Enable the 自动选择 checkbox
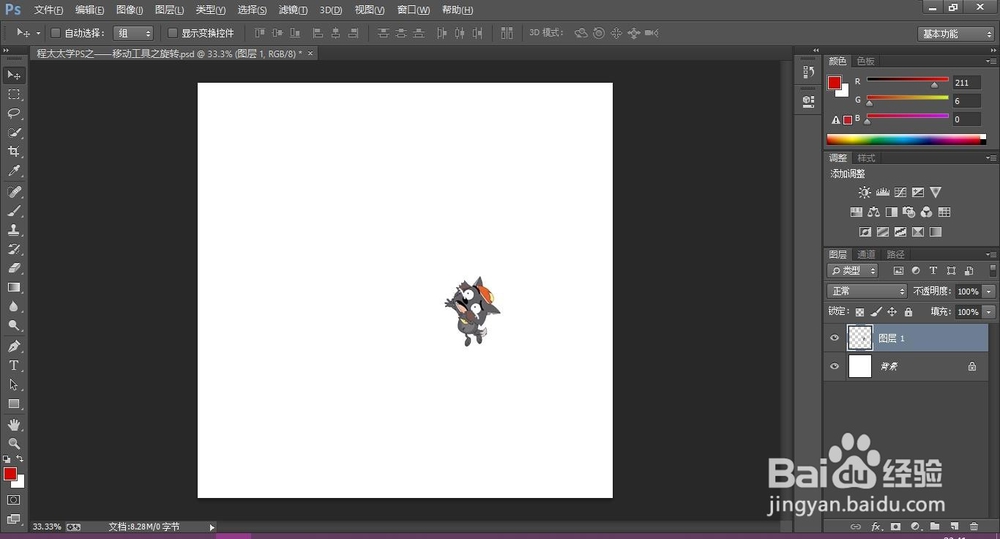The image size is (1000, 539). tap(55, 33)
